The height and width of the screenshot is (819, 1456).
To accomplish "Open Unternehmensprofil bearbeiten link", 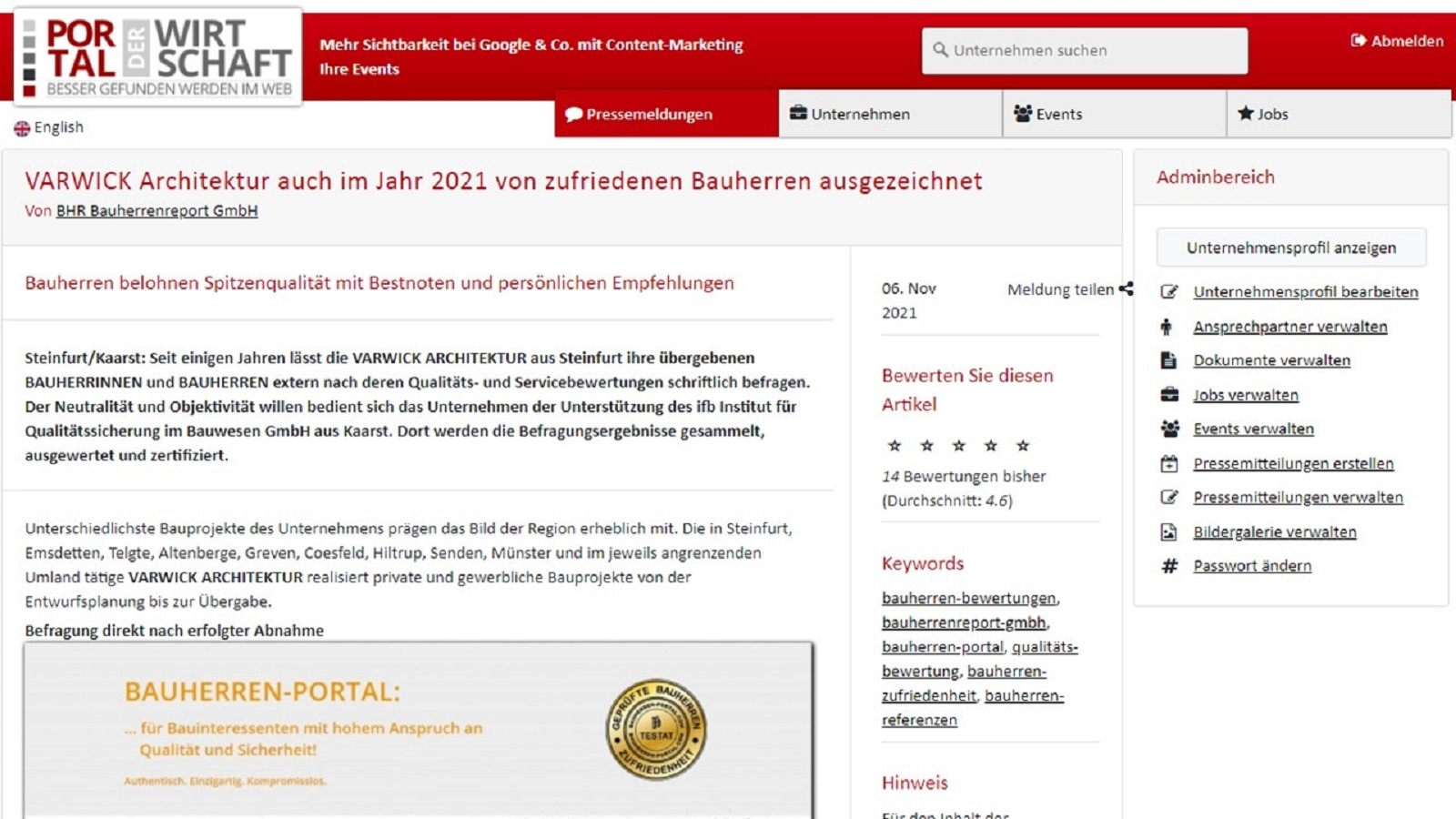I will pos(1306,292).
